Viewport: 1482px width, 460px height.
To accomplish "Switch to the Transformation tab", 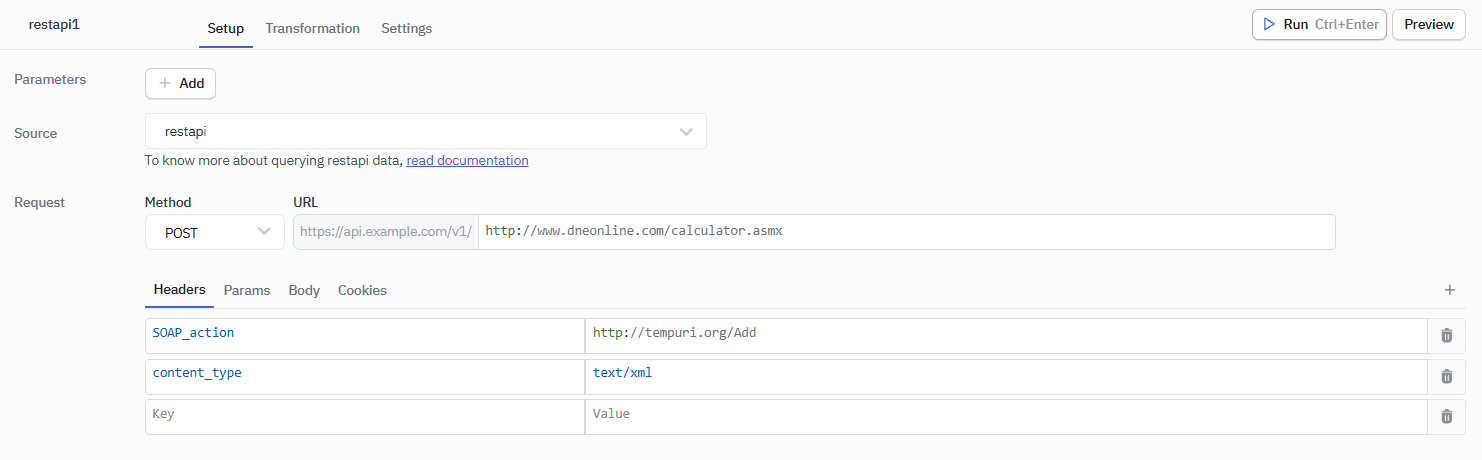I will coord(312,28).
